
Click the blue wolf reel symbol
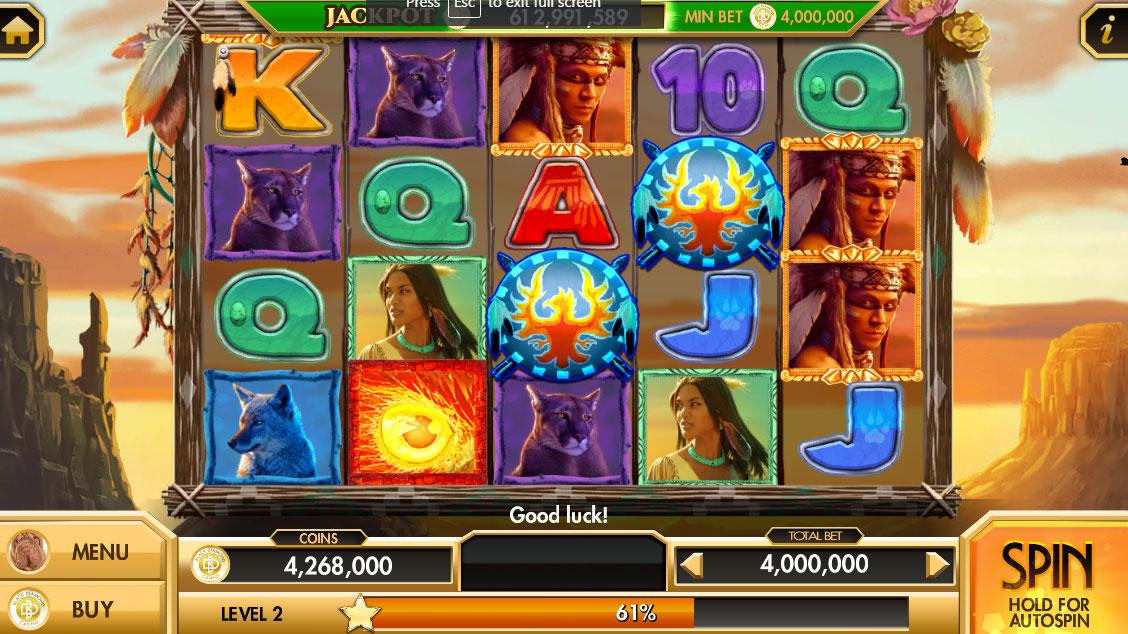[x=272, y=427]
